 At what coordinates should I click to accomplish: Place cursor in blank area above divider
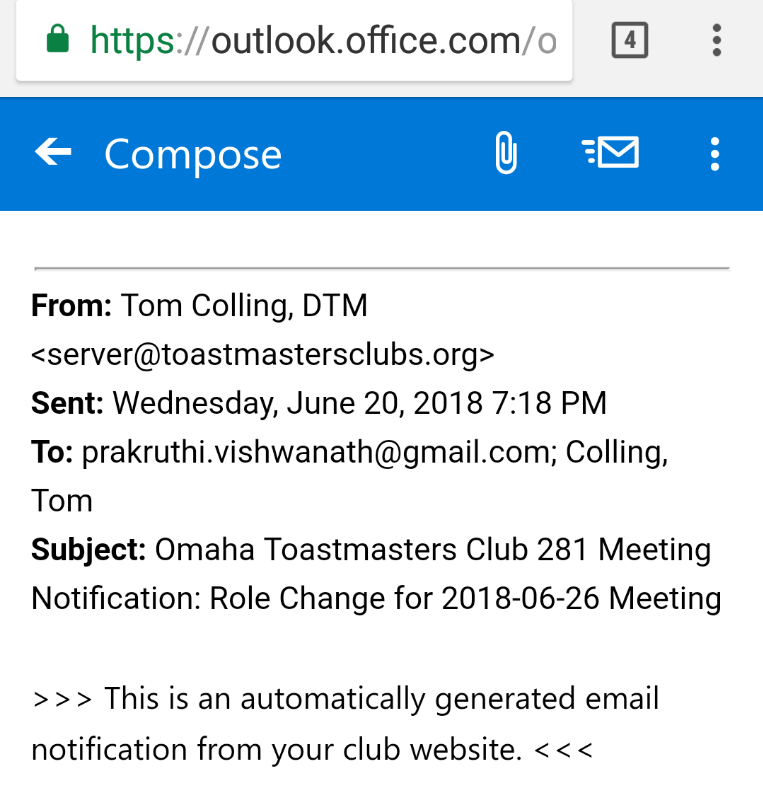click(382, 238)
